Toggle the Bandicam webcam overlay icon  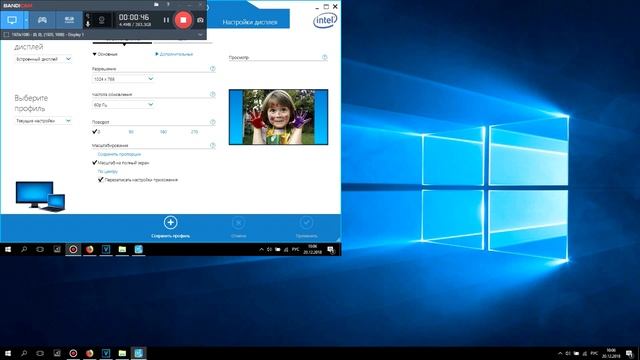[x=102, y=20]
